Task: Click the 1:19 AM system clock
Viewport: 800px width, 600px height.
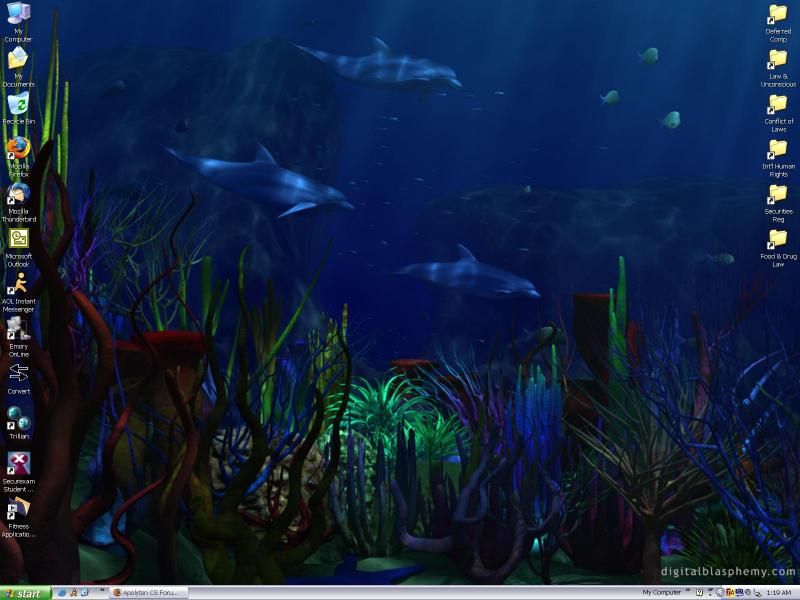Action: click(x=779, y=592)
